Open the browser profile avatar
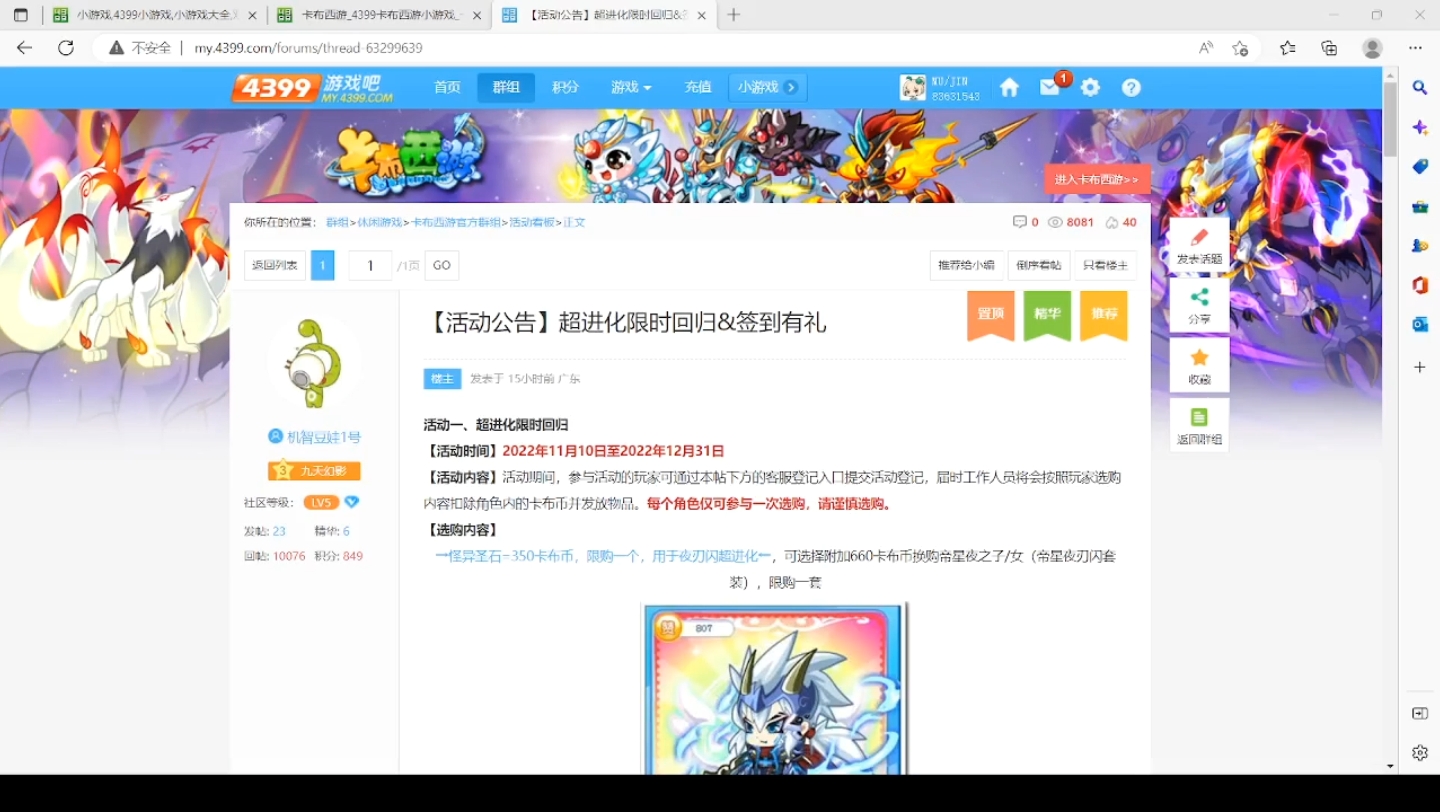 point(1373,48)
